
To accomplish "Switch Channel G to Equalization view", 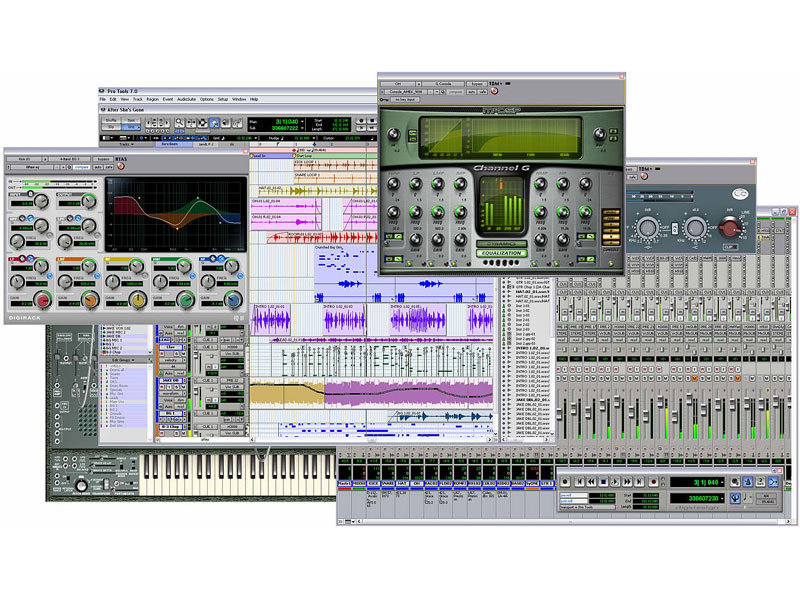I will (x=502, y=253).
